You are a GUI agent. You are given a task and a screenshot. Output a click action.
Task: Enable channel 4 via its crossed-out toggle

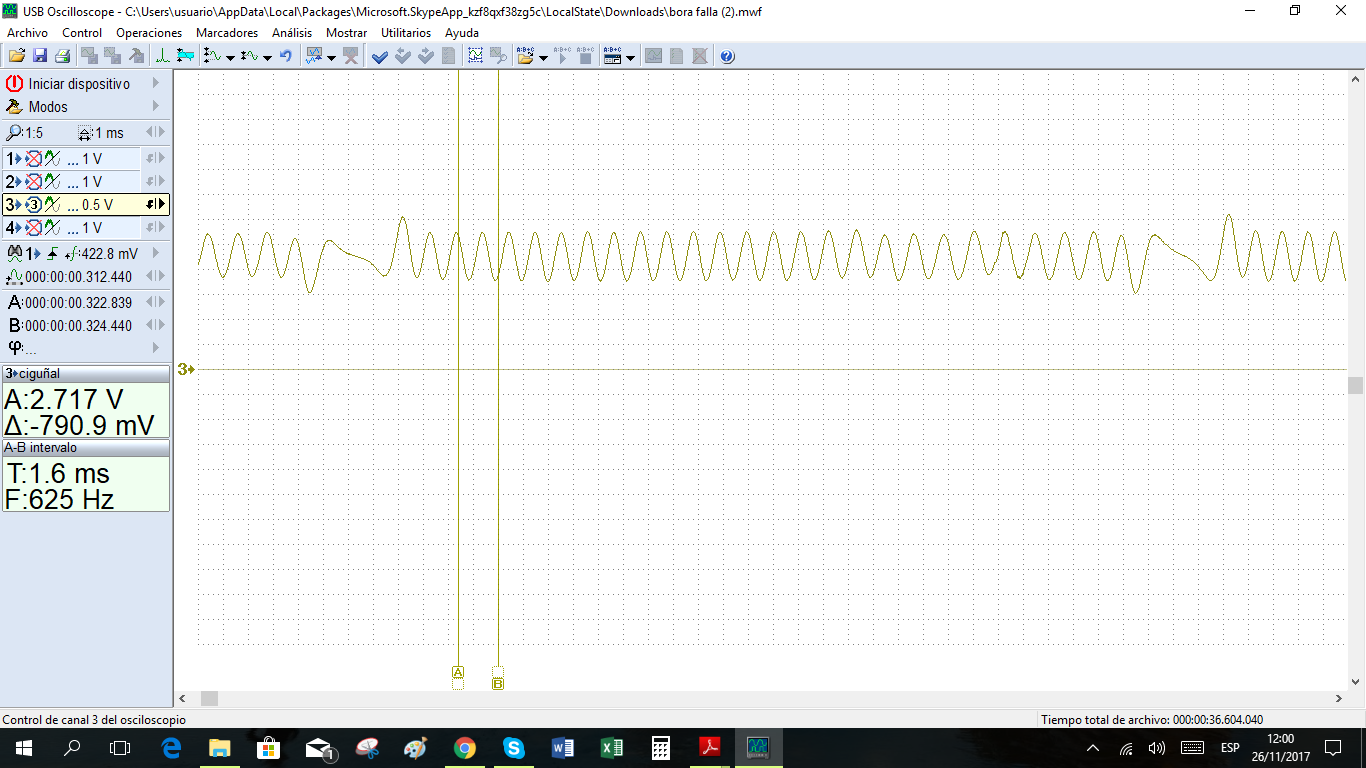(33, 228)
